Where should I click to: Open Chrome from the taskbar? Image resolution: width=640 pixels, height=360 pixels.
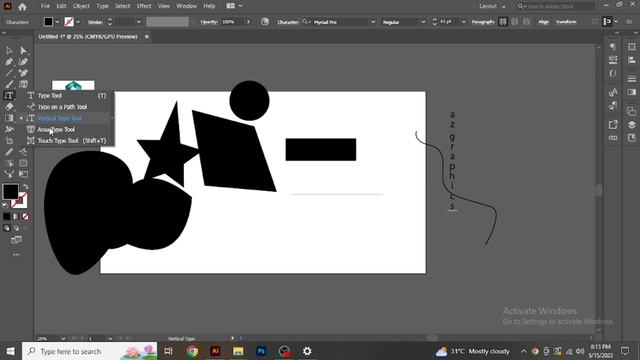pyautogui.click(x=192, y=351)
